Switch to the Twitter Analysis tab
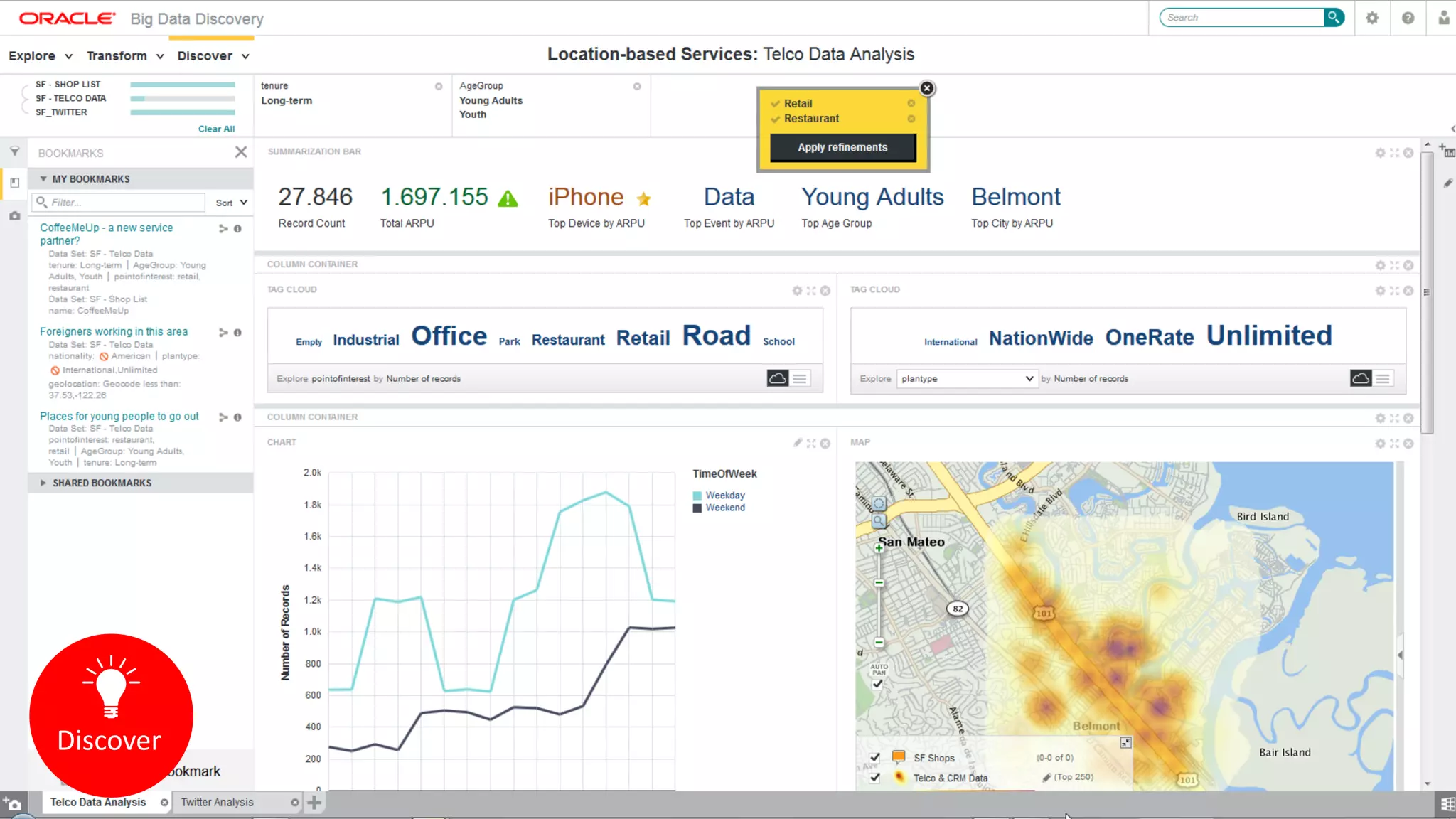Screen dimensions: 1456x819 point(217,802)
